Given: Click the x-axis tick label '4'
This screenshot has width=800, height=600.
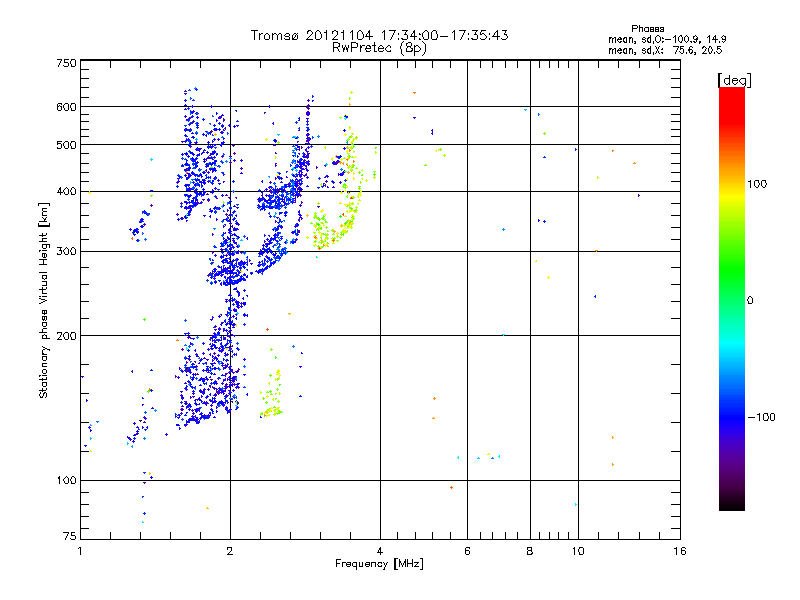Looking at the screenshot, I should pyautogui.click(x=380, y=551).
